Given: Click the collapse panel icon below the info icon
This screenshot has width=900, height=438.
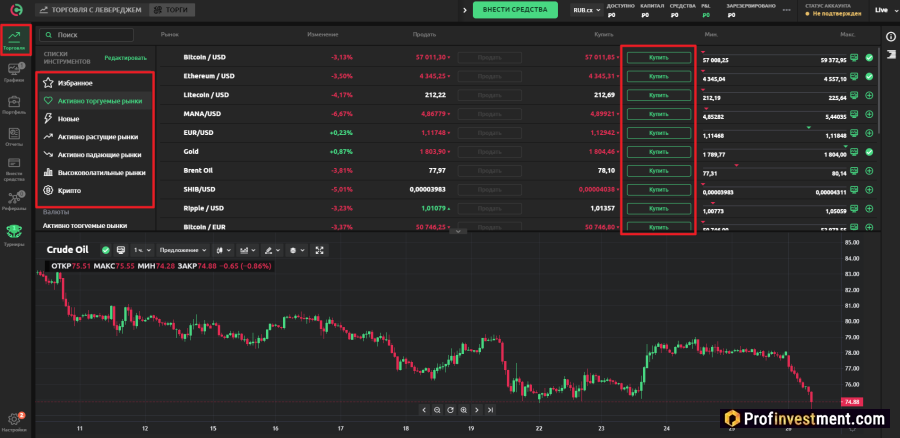Looking at the screenshot, I should coord(891,54).
